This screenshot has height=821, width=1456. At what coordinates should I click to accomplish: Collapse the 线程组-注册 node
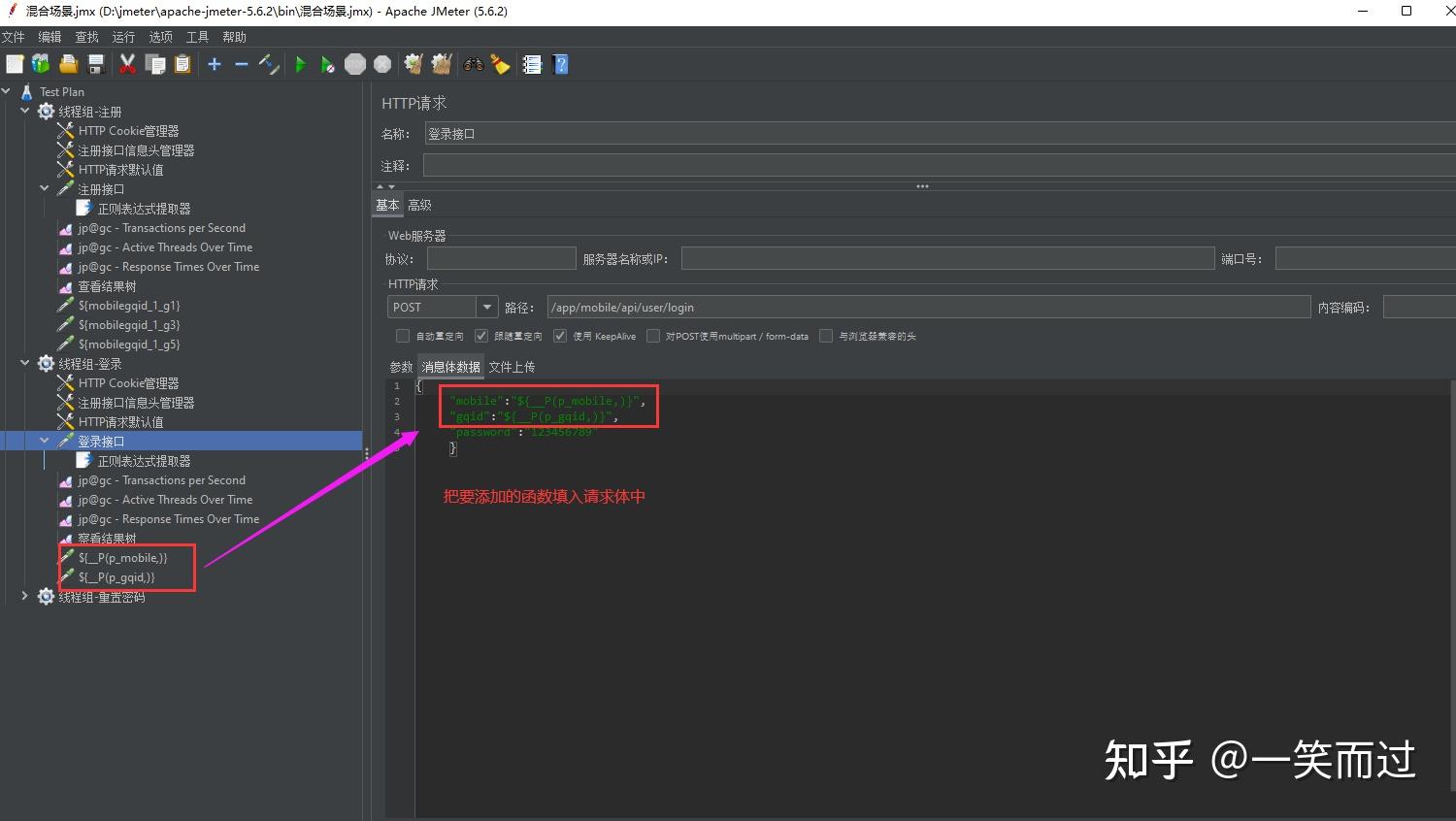(25, 112)
